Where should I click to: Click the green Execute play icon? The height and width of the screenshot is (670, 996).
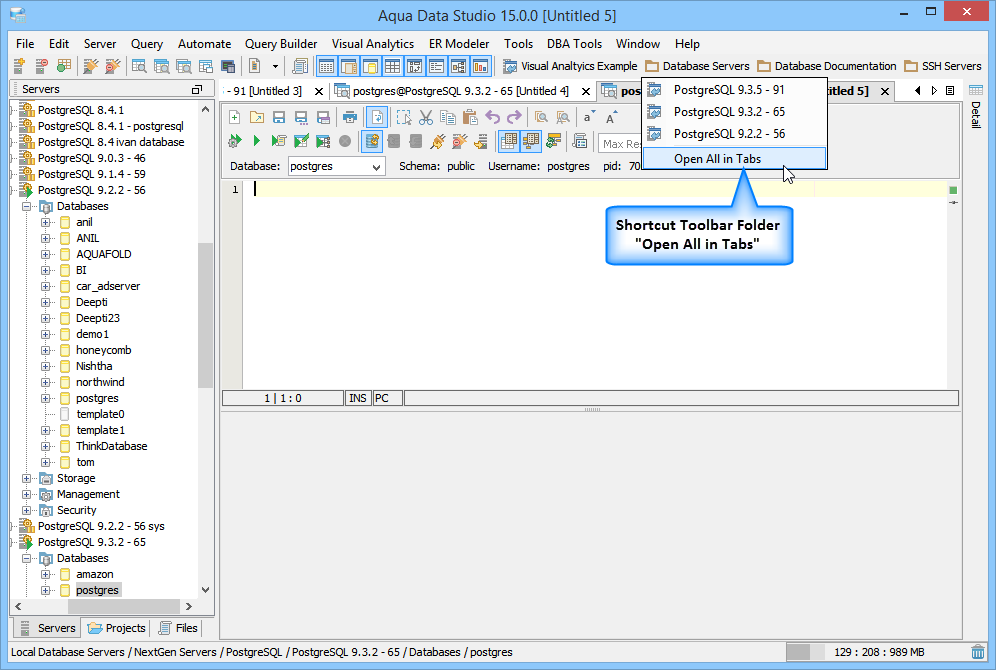[257, 141]
